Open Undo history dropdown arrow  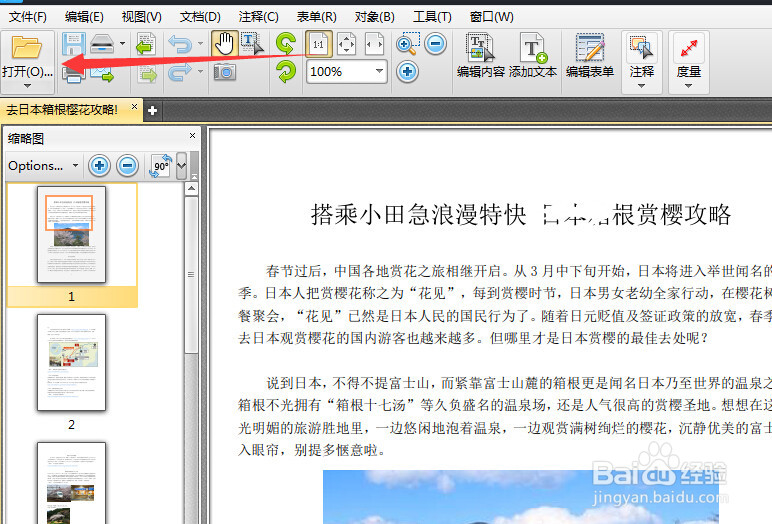[200, 44]
